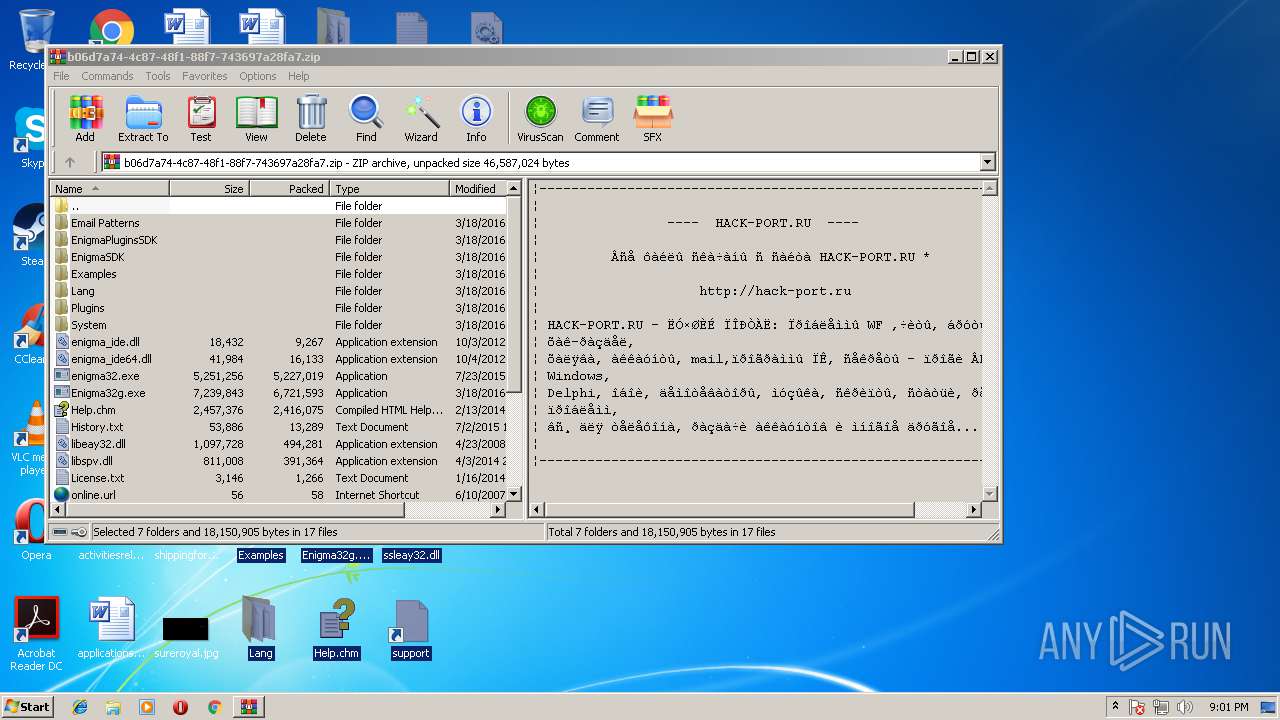This screenshot has width=1280, height=720.
Task: Open Windows Explorer from taskbar
Action: 113,707
